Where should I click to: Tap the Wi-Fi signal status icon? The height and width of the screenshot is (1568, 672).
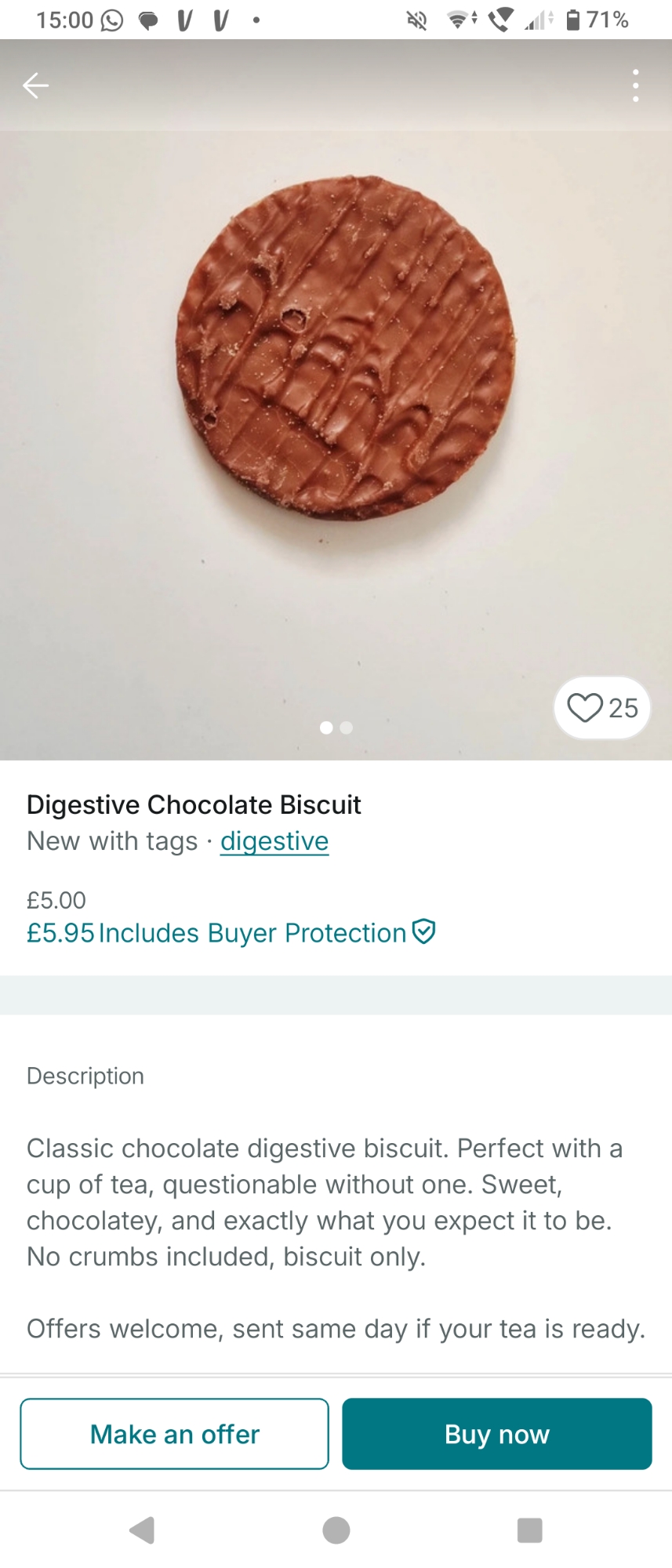point(458,20)
